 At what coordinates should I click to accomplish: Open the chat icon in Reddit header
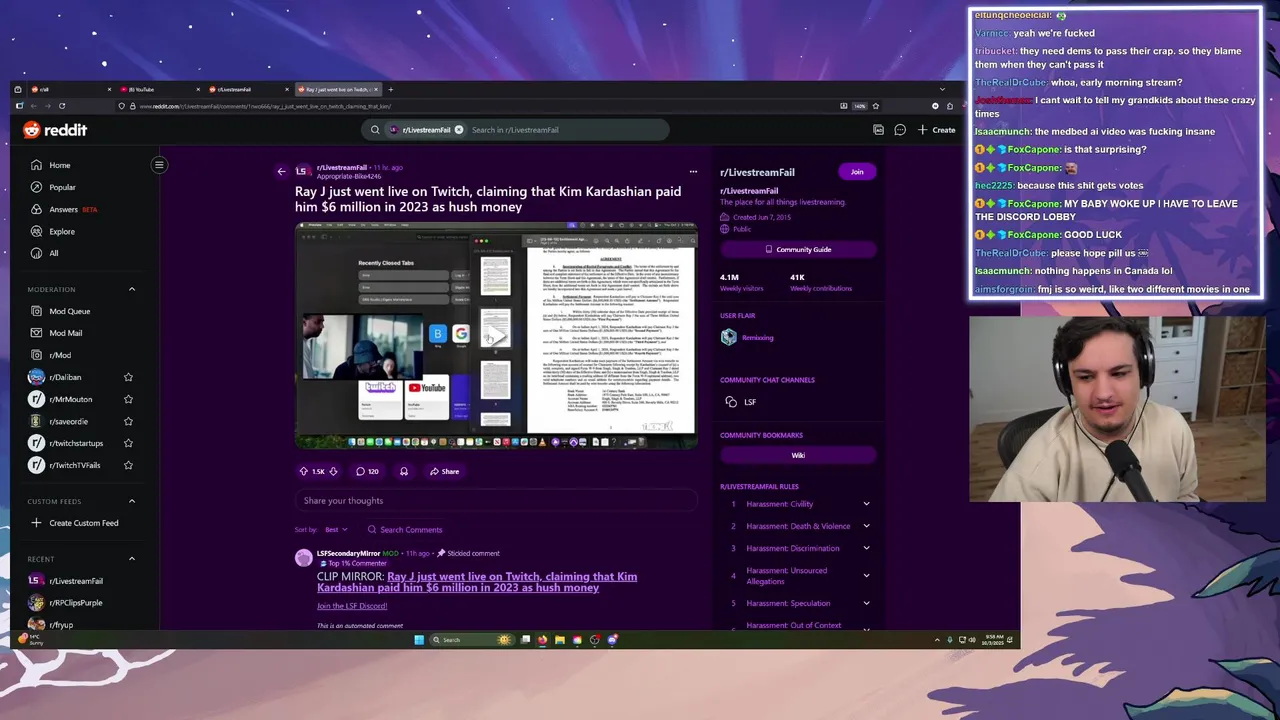[900, 130]
